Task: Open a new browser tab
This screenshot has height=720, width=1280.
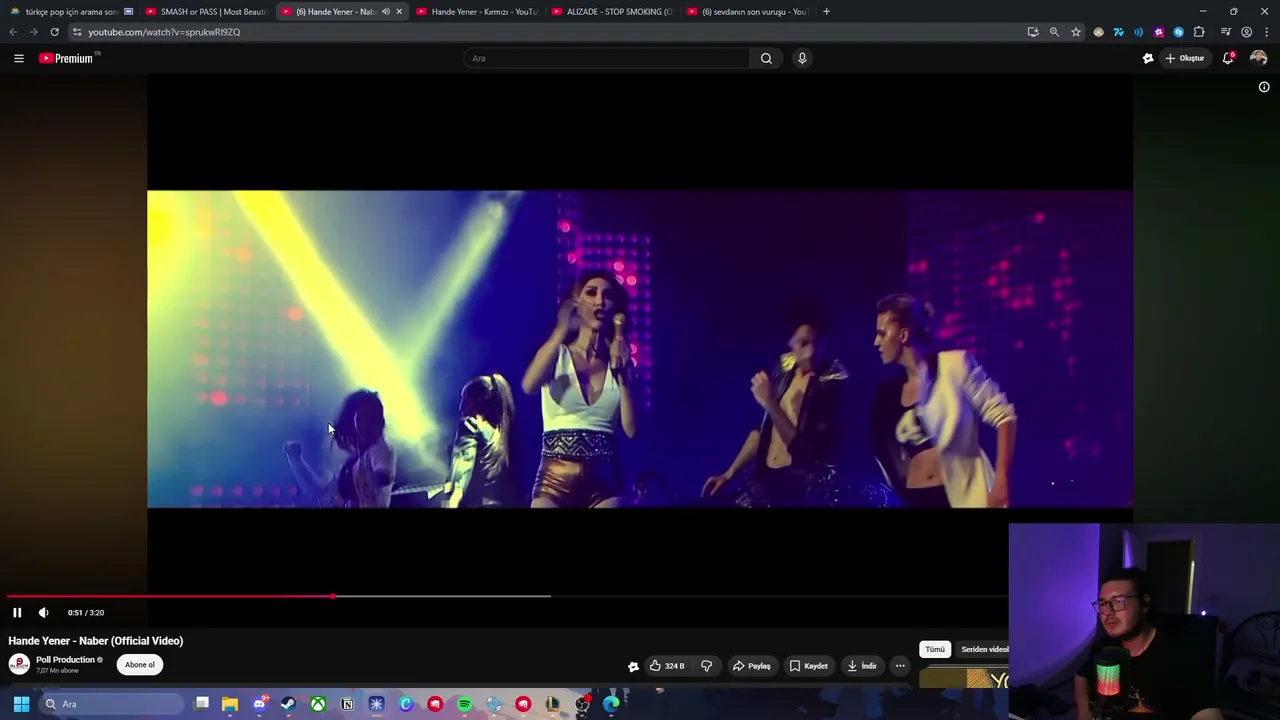Action: tap(826, 12)
